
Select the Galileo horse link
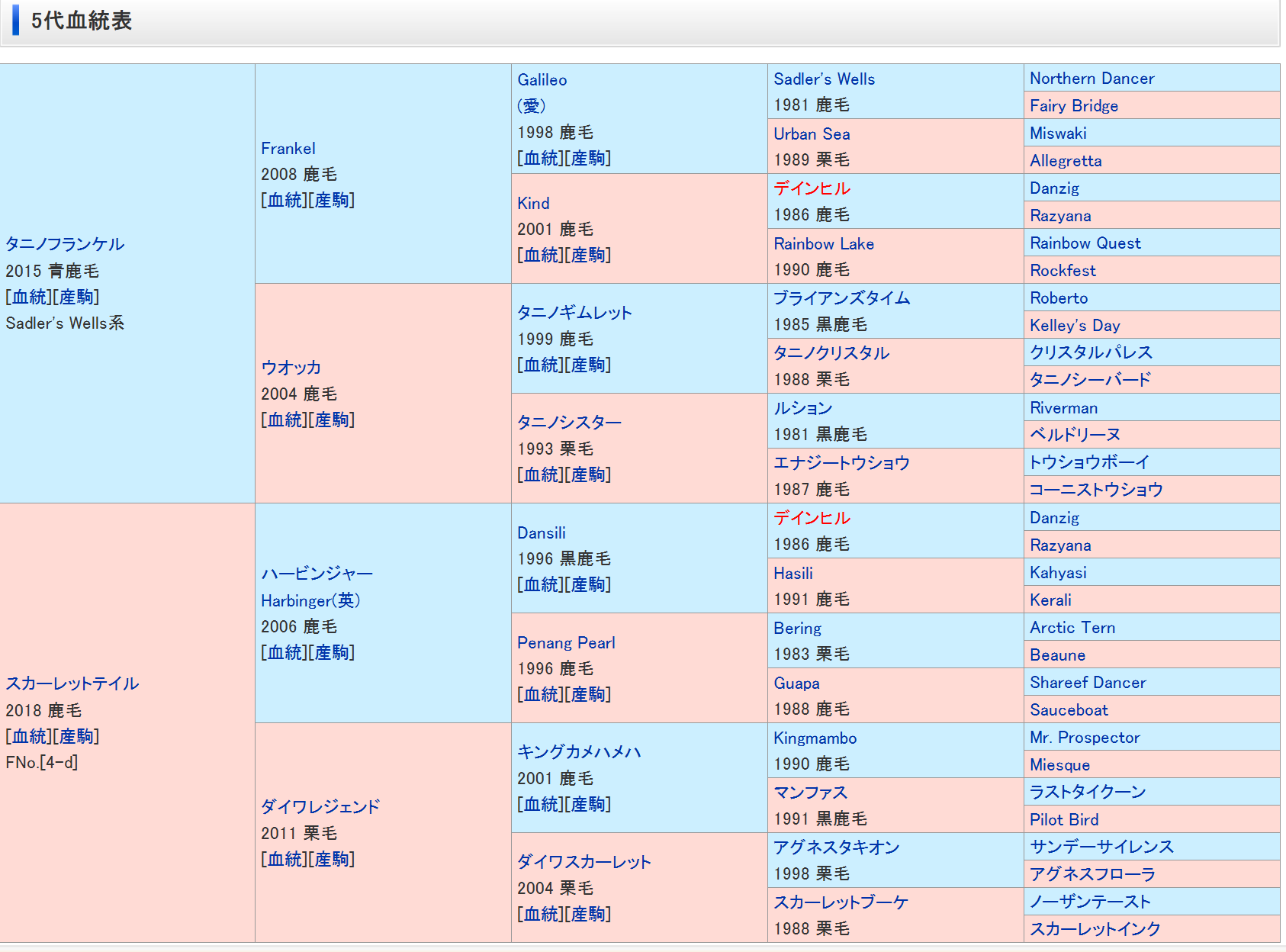click(542, 80)
